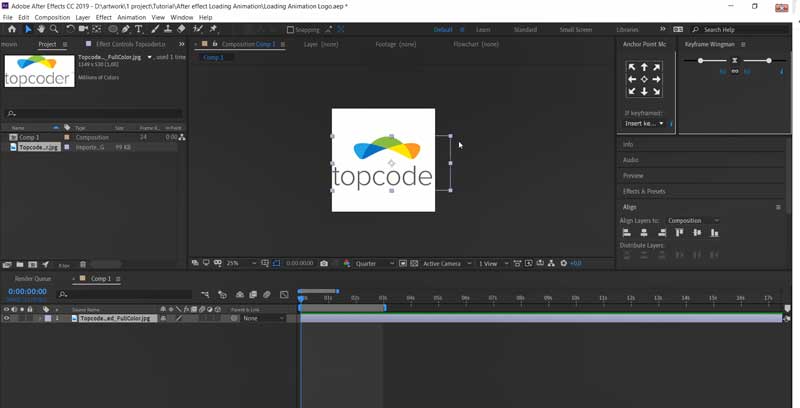The image size is (800, 408).
Task: Create a new composition from Project panel footer
Action: click(32, 265)
